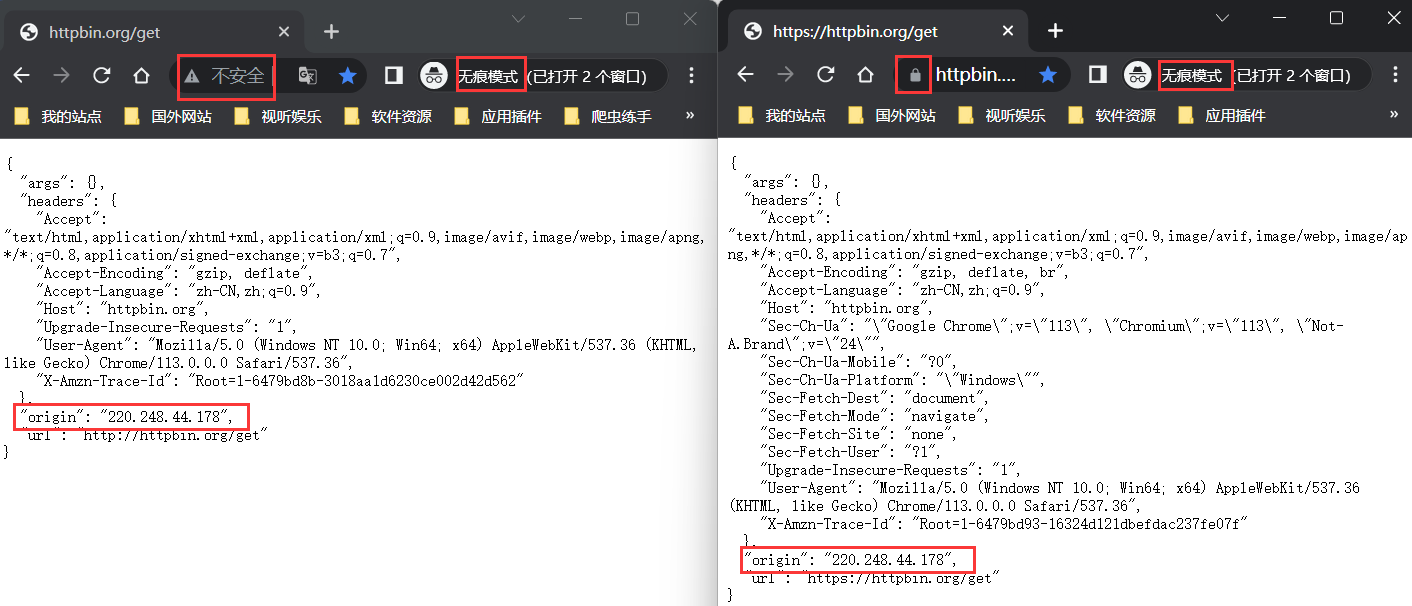The width and height of the screenshot is (1412, 606).
Task: Toggle the bookmark star in the right window
Action: 1047,75
